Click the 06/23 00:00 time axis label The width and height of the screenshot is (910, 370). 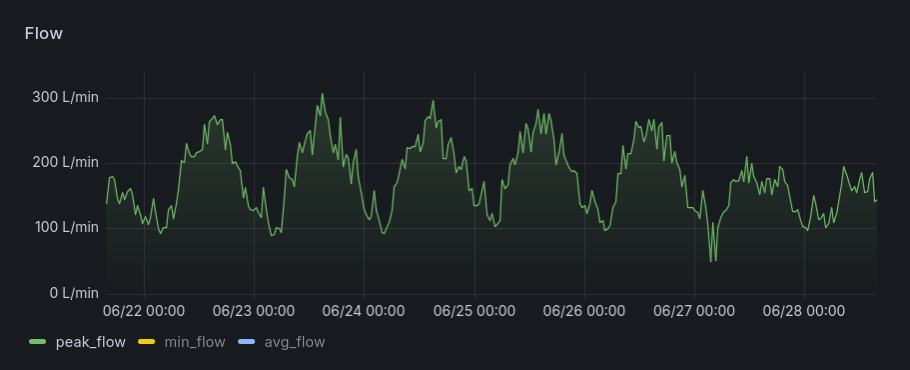click(254, 311)
